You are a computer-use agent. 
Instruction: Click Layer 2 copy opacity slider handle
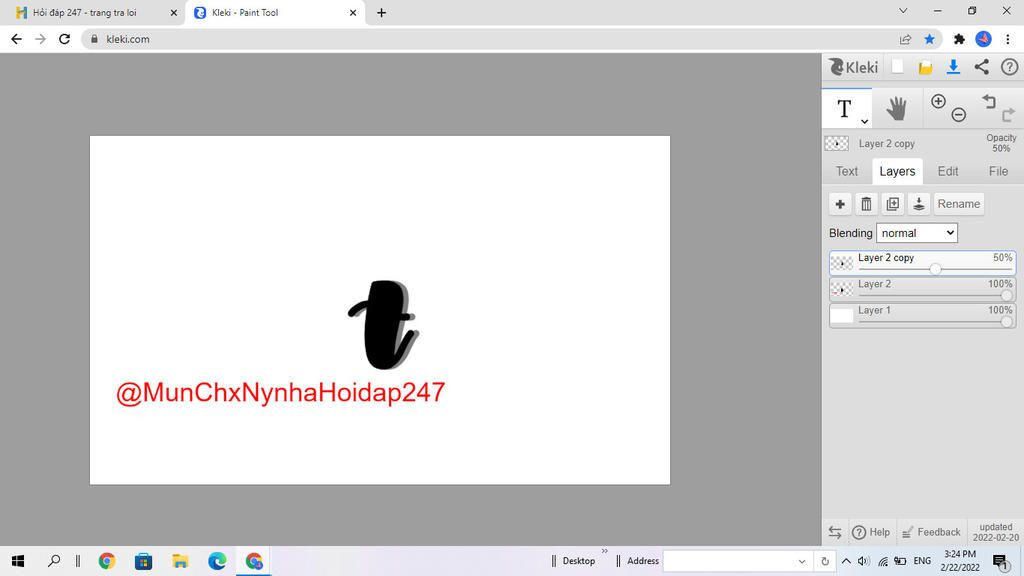[935, 269]
